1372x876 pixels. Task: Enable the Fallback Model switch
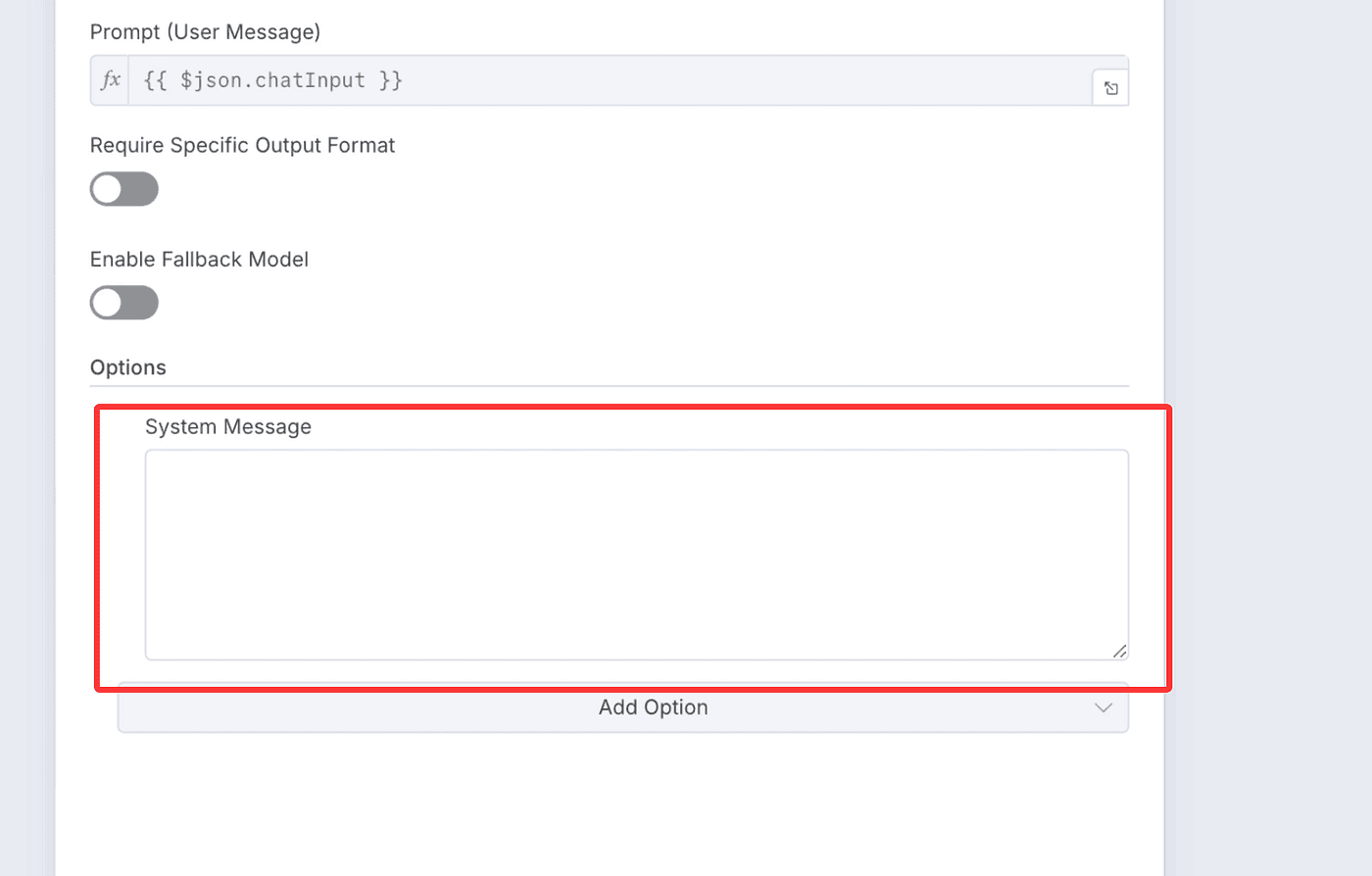pyautogui.click(x=124, y=303)
